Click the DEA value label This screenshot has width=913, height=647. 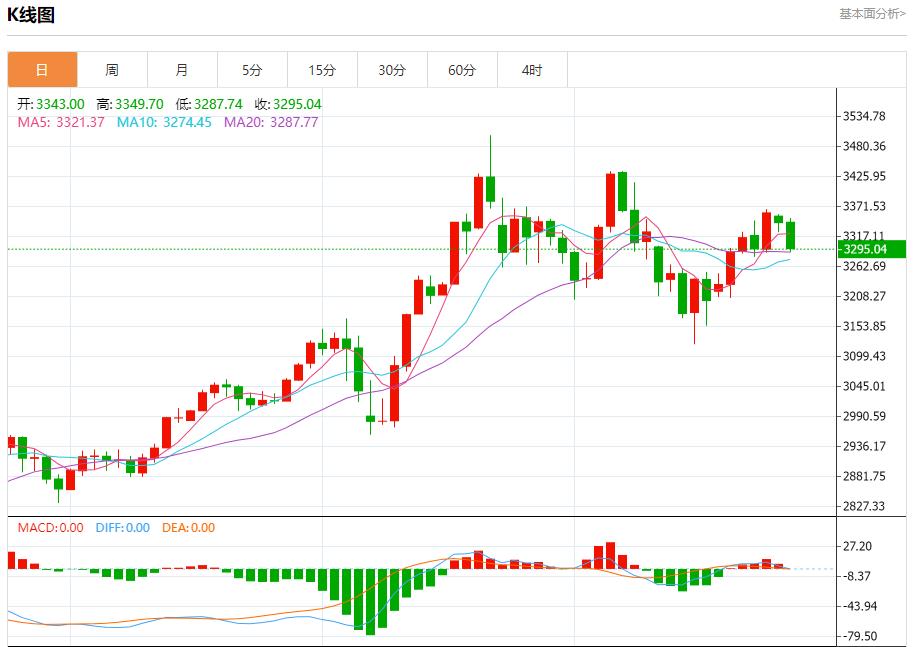tap(188, 528)
